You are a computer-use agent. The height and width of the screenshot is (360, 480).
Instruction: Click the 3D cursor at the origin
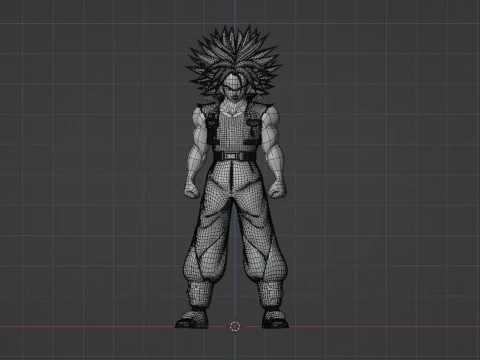[235, 326]
